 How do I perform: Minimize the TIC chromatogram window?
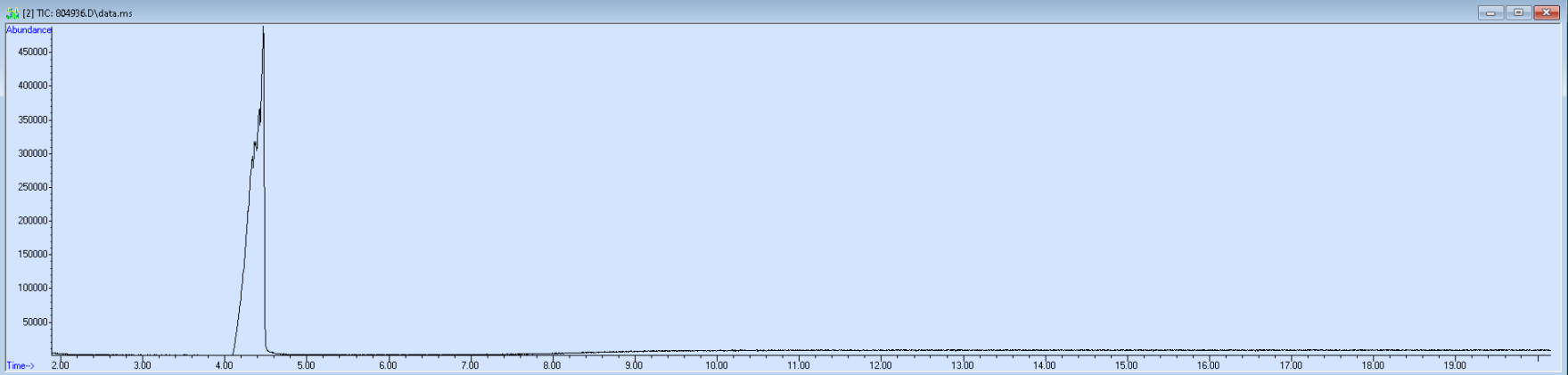tap(1490, 12)
